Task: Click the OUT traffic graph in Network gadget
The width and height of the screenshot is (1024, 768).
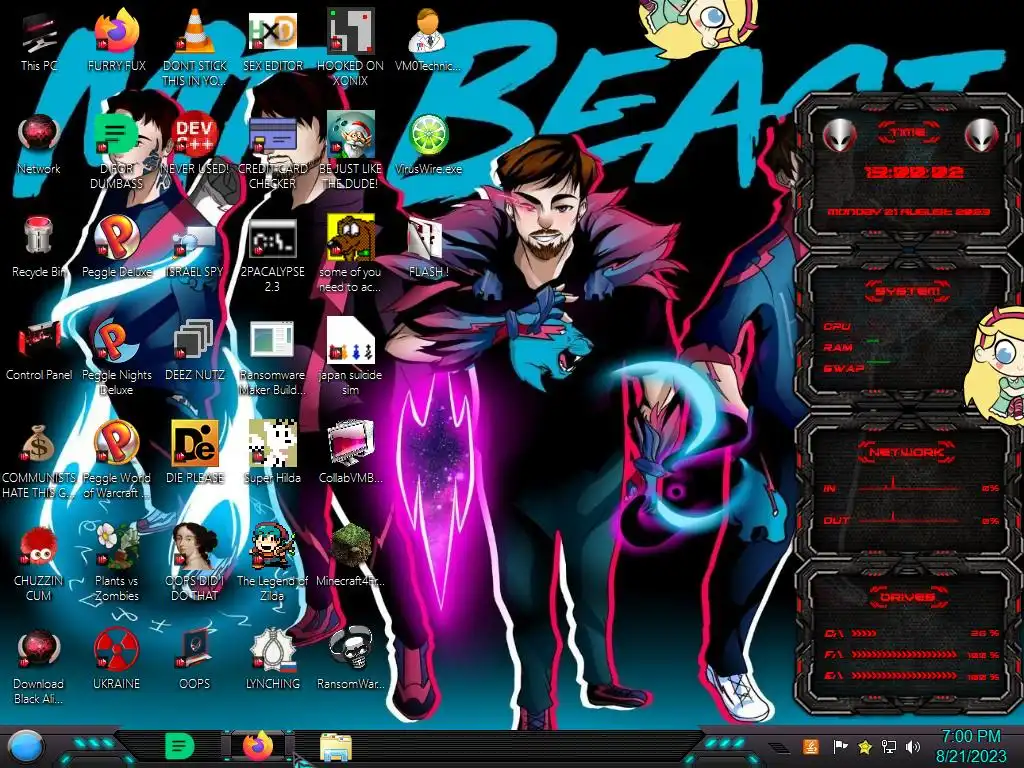Action: point(909,519)
